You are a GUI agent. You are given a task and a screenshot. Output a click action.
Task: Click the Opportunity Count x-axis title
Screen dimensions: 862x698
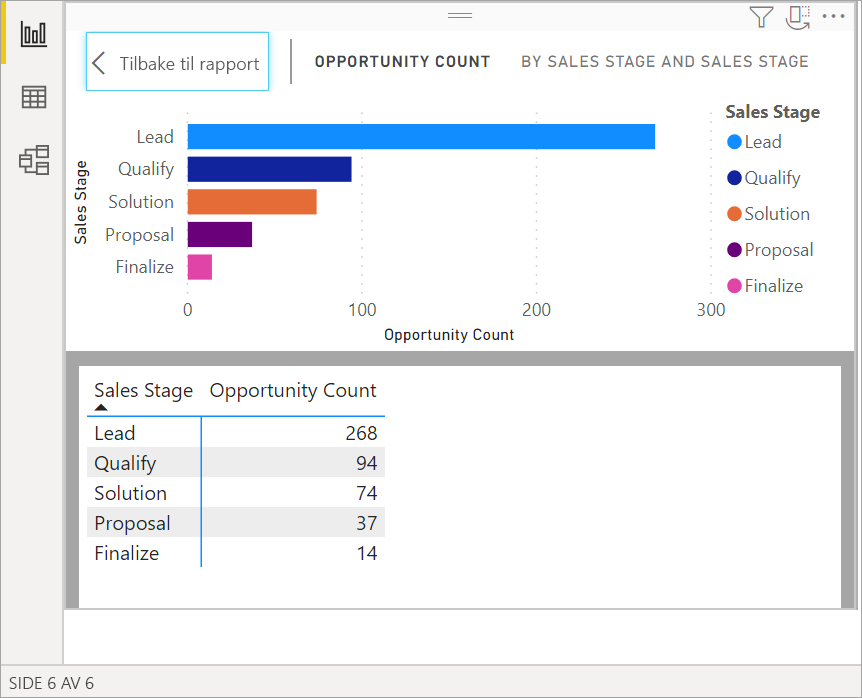click(x=449, y=335)
